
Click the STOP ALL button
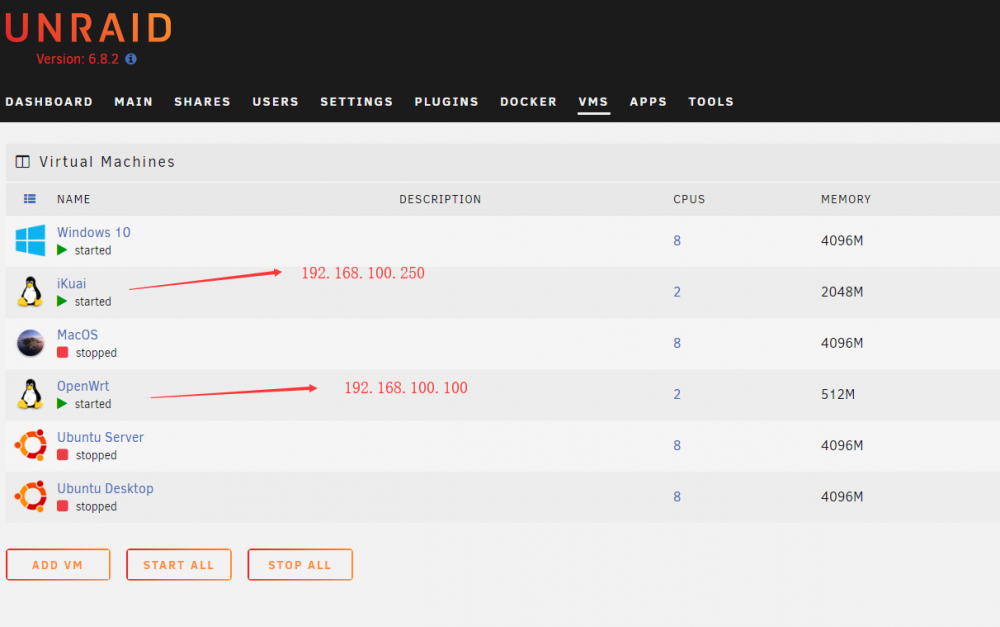(300, 564)
